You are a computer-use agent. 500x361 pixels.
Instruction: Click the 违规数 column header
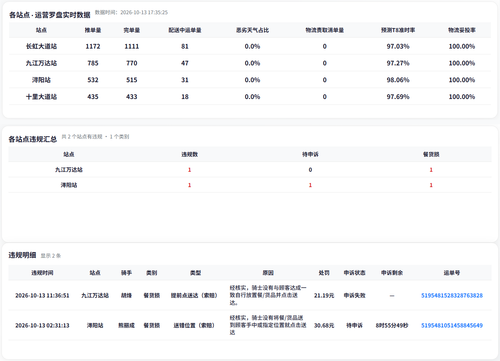189,154
